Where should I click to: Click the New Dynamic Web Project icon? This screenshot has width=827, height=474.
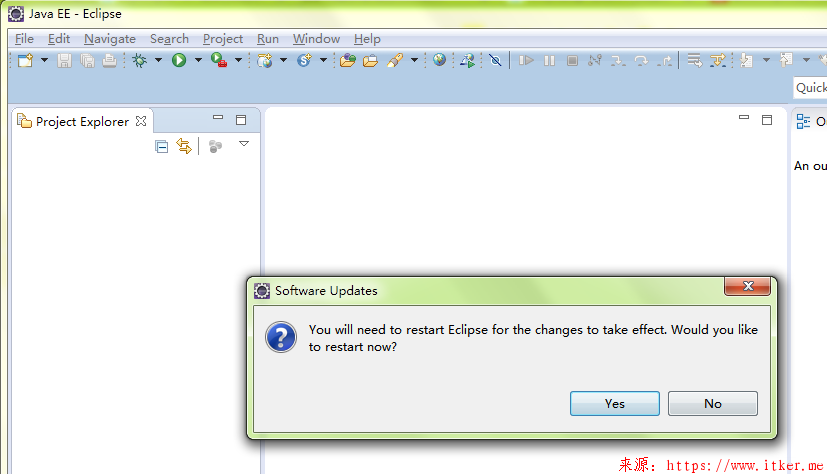tap(265, 61)
